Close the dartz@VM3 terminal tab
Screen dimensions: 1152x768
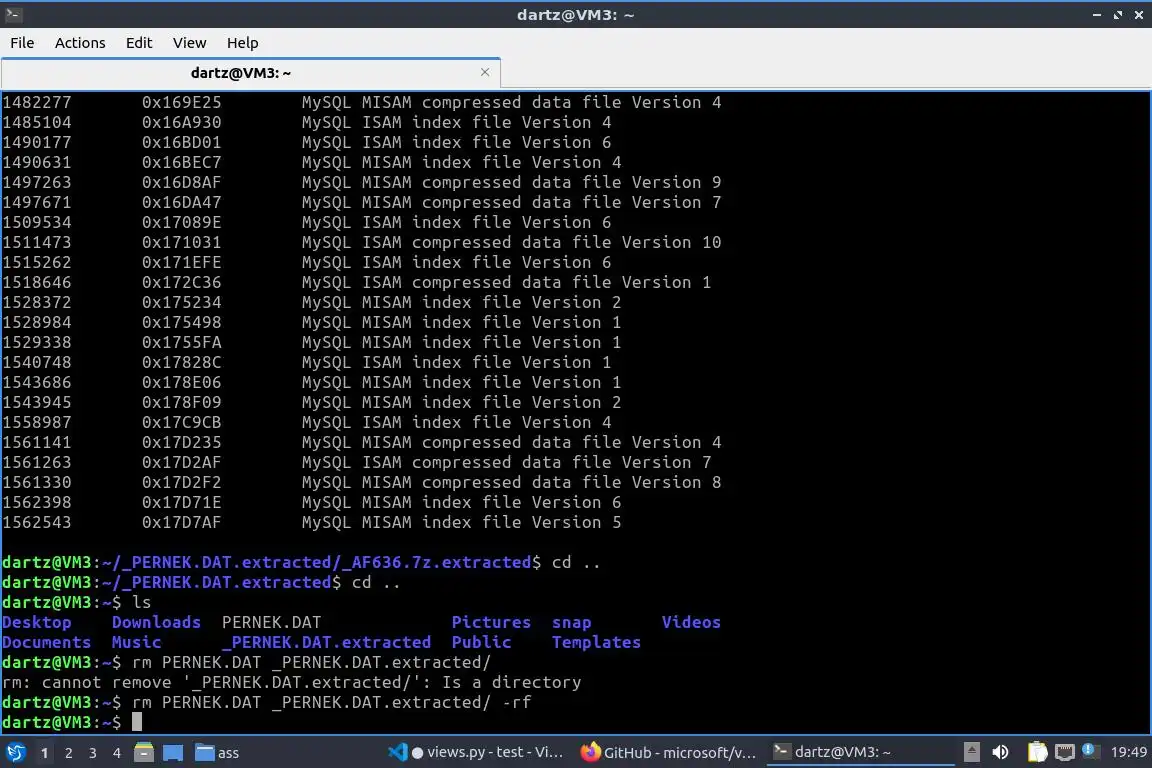coord(485,72)
